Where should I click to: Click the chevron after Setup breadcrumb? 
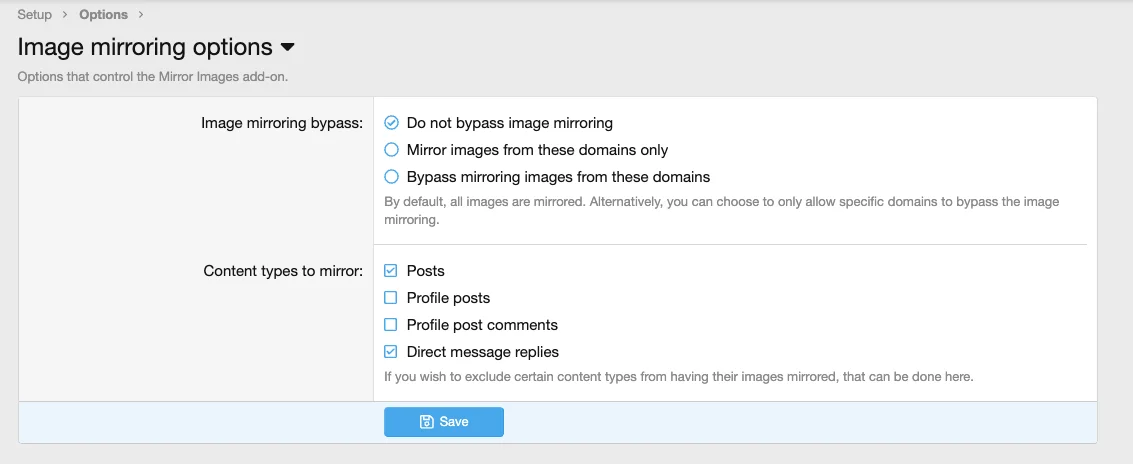[x=66, y=14]
